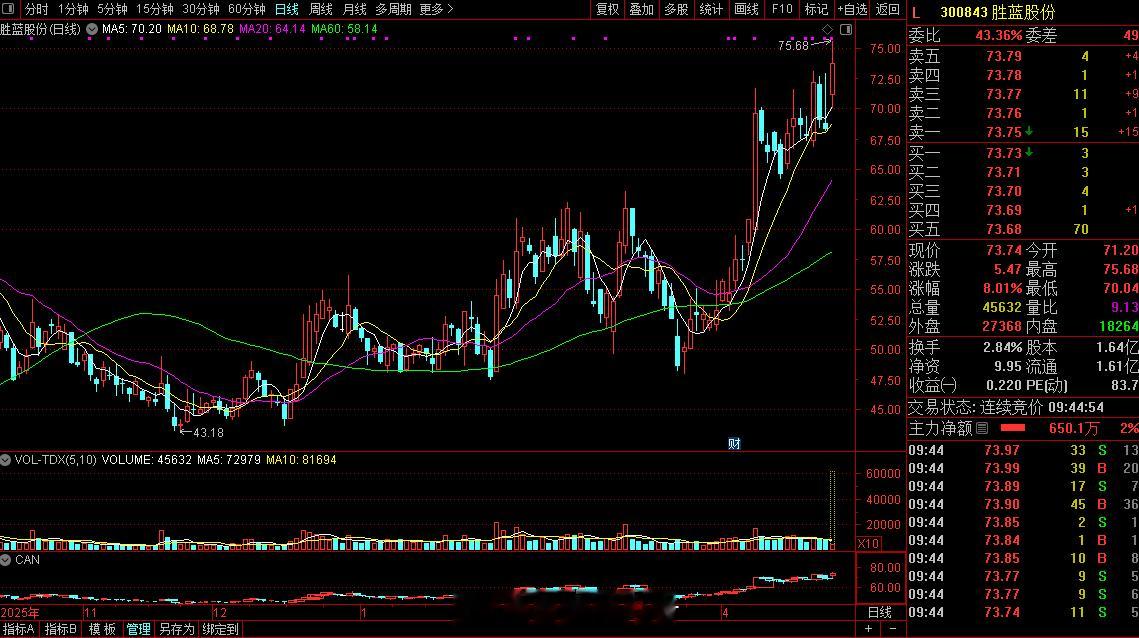
Task: Click the 涨幅 8.01% value
Action: coord(1002,288)
